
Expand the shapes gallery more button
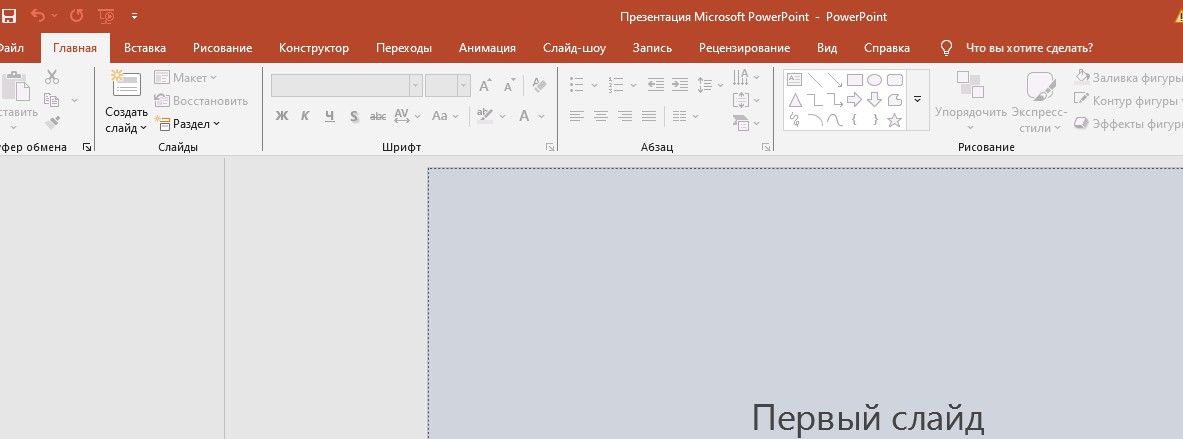pos(917,100)
